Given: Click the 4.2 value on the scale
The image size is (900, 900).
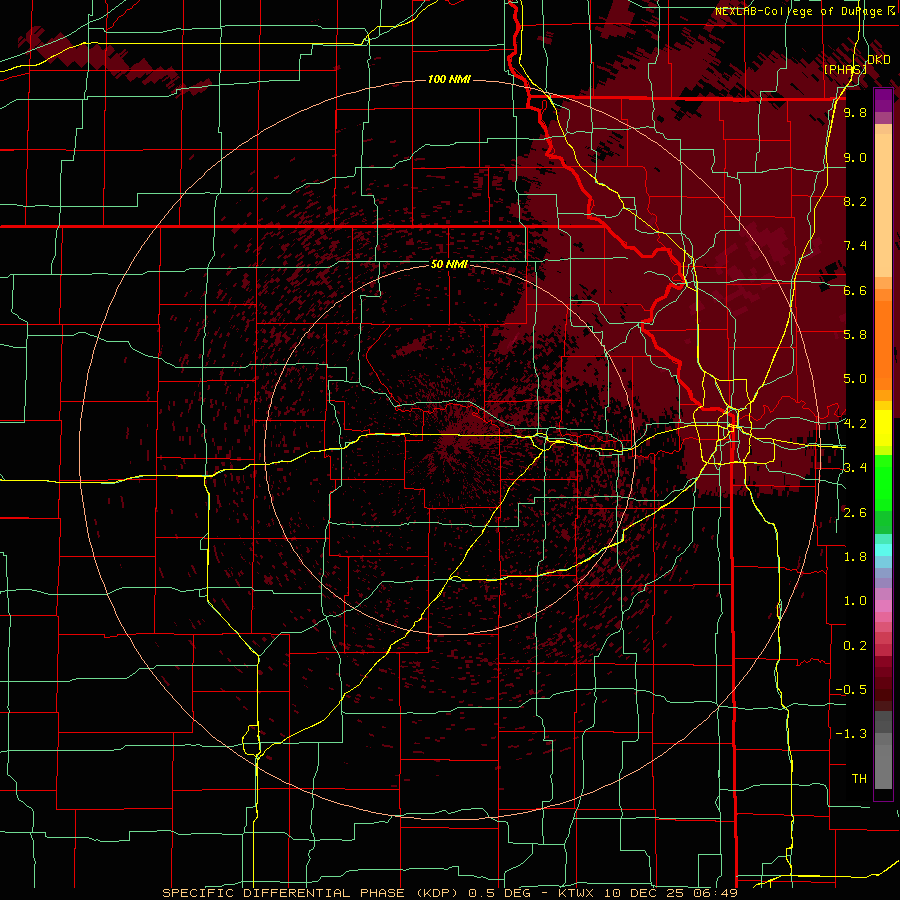Looking at the screenshot, I should (855, 424).
